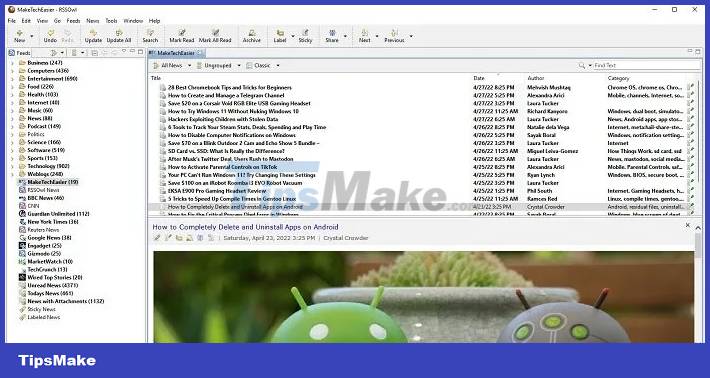This screenshot has width=710, height=378.
Task: Sort the list by Author column
Action: pyautogui.click(x=536, y=78)
